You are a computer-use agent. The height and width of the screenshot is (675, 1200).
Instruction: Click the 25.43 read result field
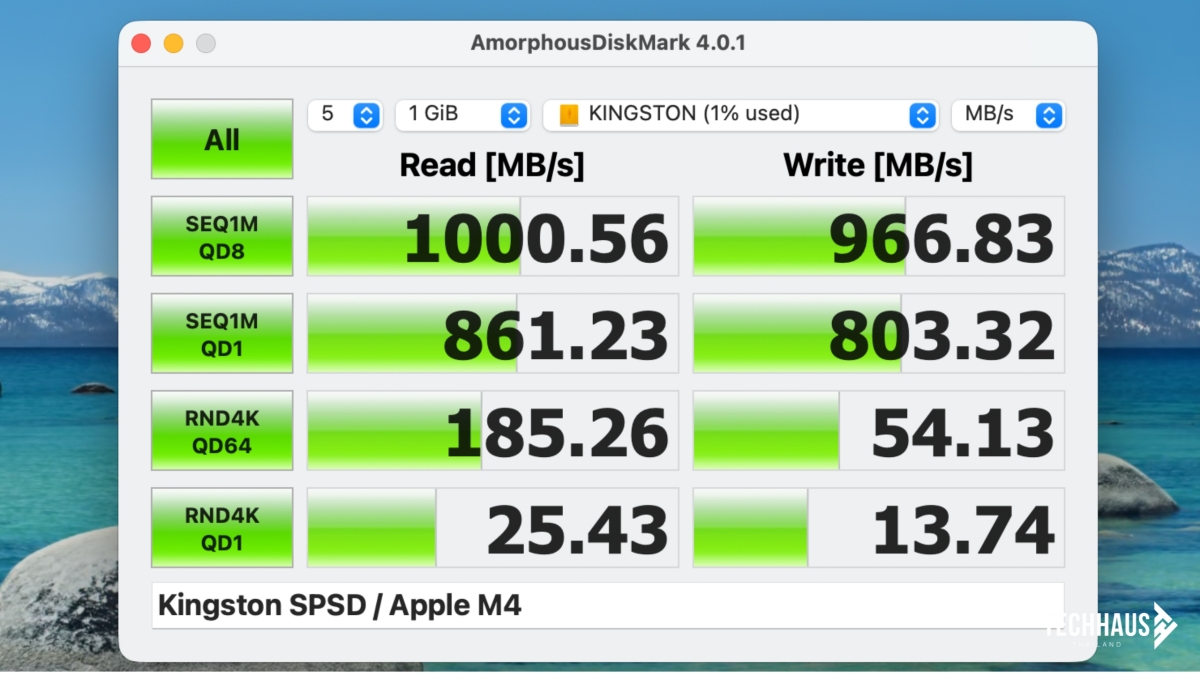tap(492, 528)
